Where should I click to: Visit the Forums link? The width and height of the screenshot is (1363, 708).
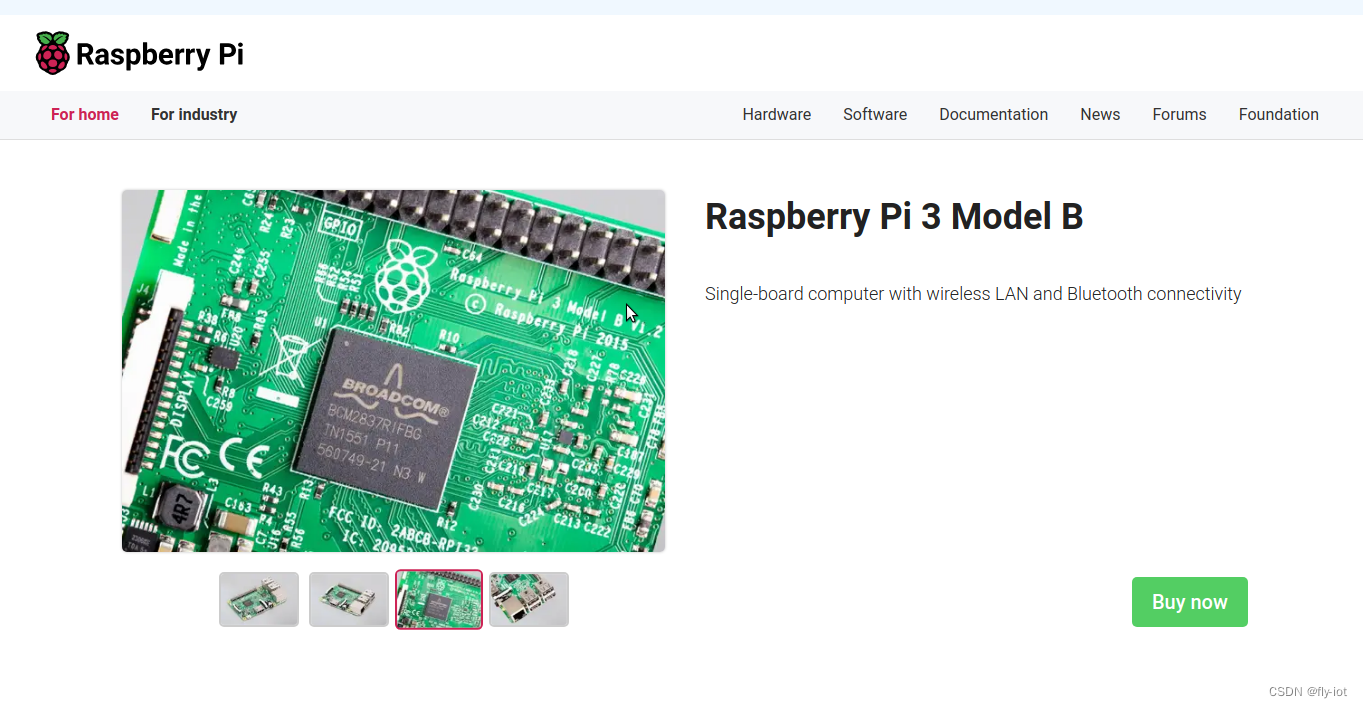[1179, 115]
